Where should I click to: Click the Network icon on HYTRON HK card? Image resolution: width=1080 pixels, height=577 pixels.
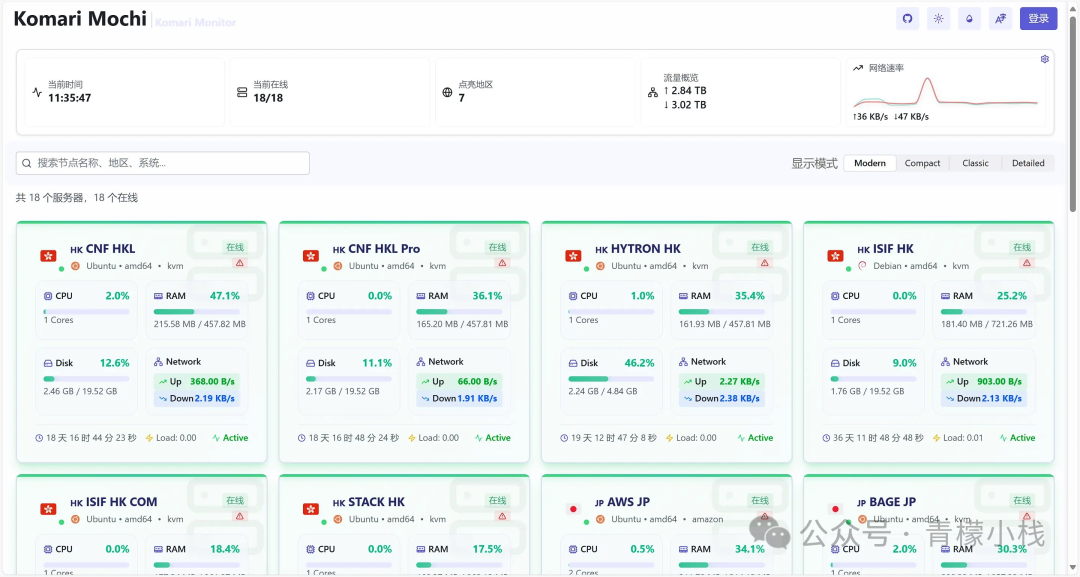[683, 361]
